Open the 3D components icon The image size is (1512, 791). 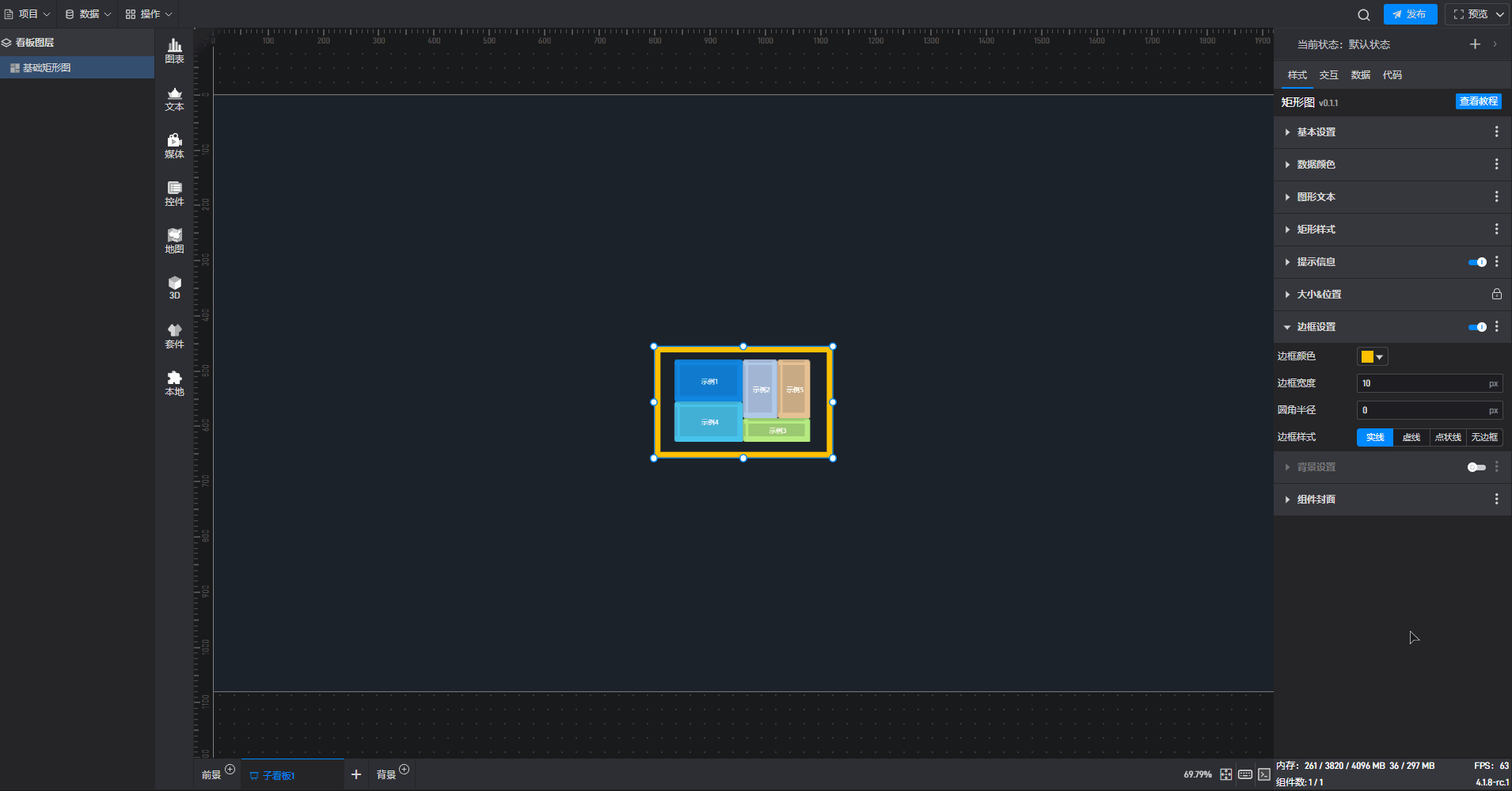click(x=174, y=287)
